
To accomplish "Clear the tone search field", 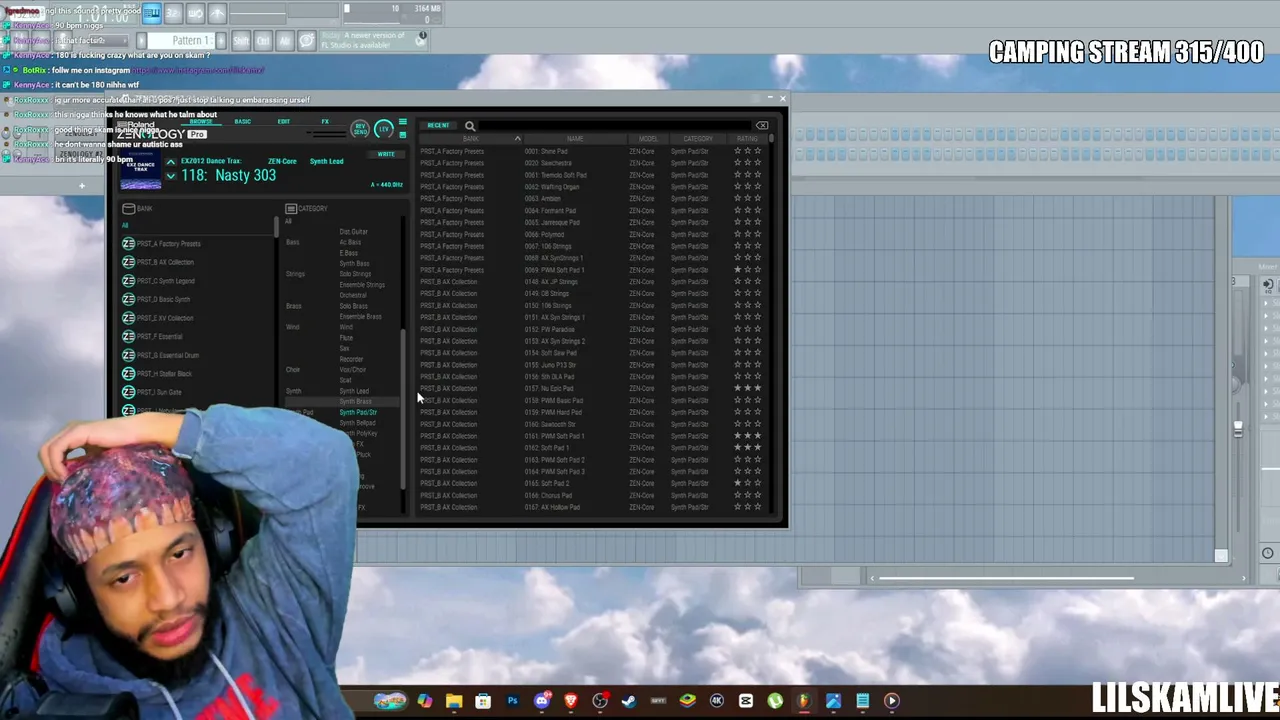I will (x=762, y=126).
